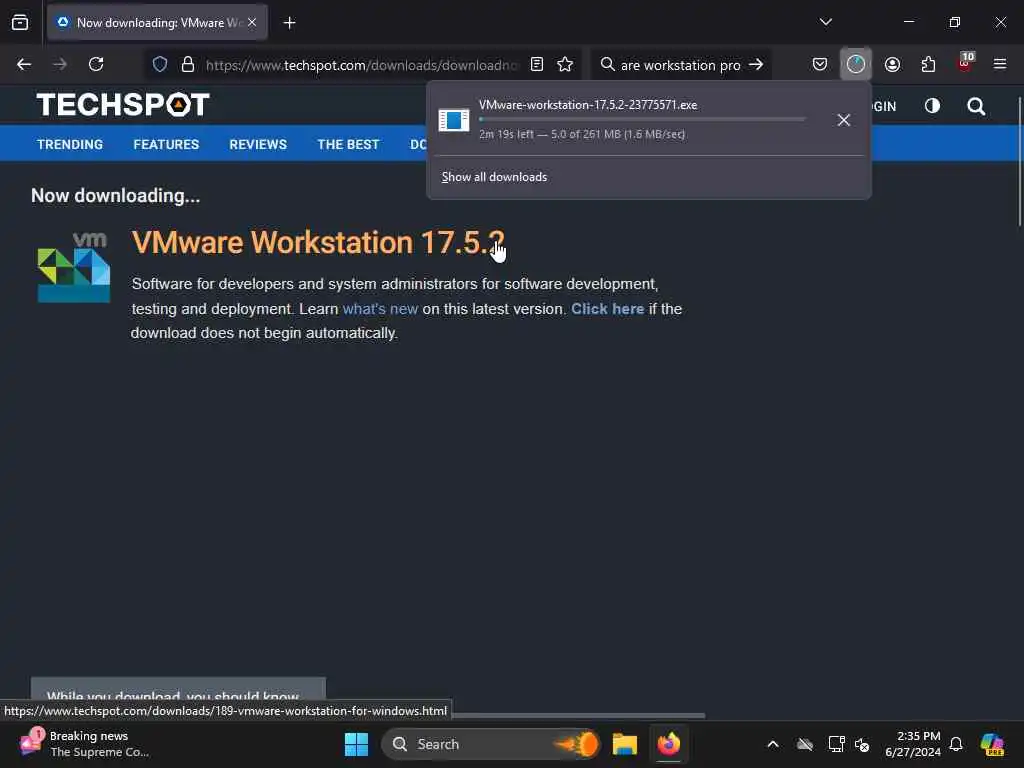
Task: Open tracking protection shield icon
Action: tap(160, 64)
